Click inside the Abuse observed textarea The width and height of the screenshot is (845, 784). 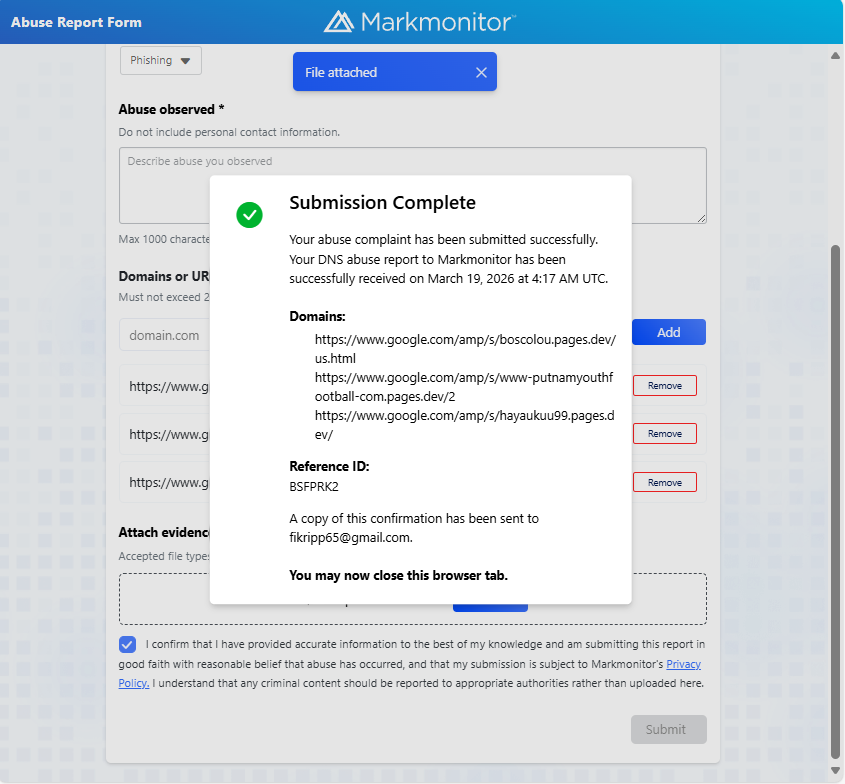(x=413, y=185)
